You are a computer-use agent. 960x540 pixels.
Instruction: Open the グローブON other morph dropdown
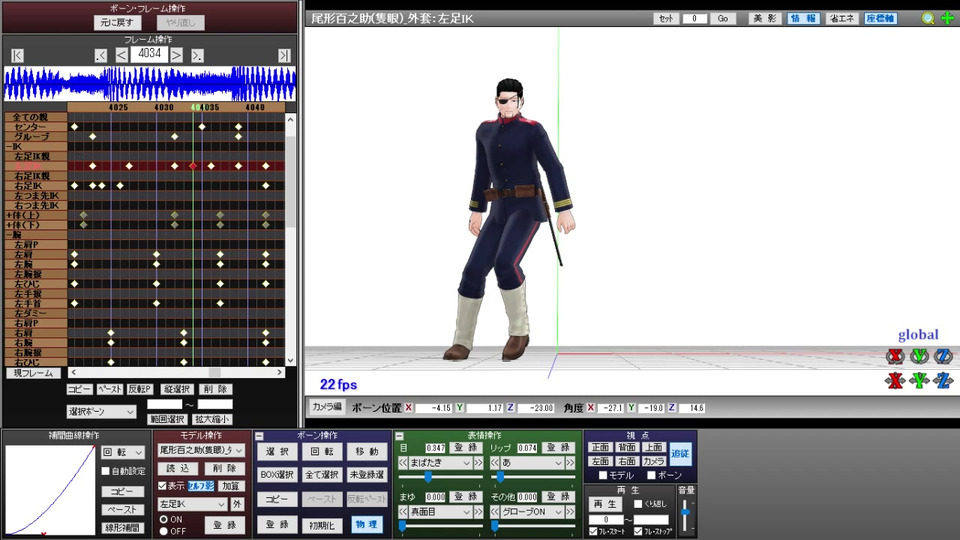pyautogui.click(x=532, y=512)
